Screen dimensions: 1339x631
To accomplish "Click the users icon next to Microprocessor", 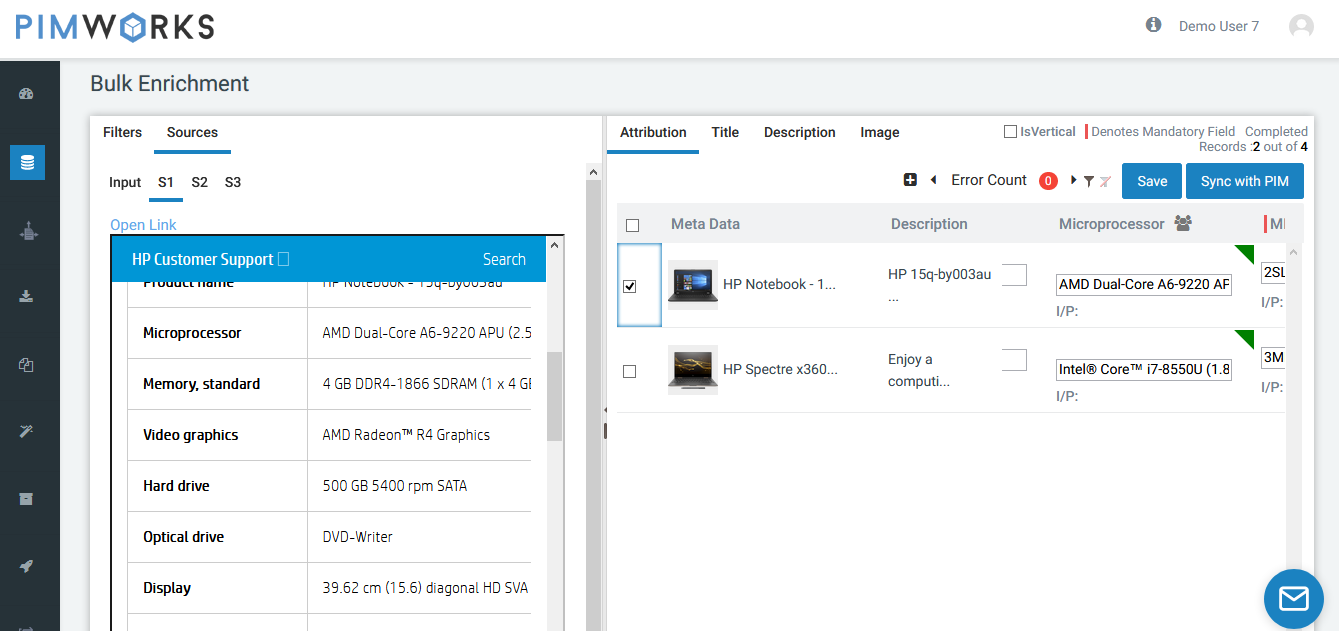I will tap(1183, 224).
